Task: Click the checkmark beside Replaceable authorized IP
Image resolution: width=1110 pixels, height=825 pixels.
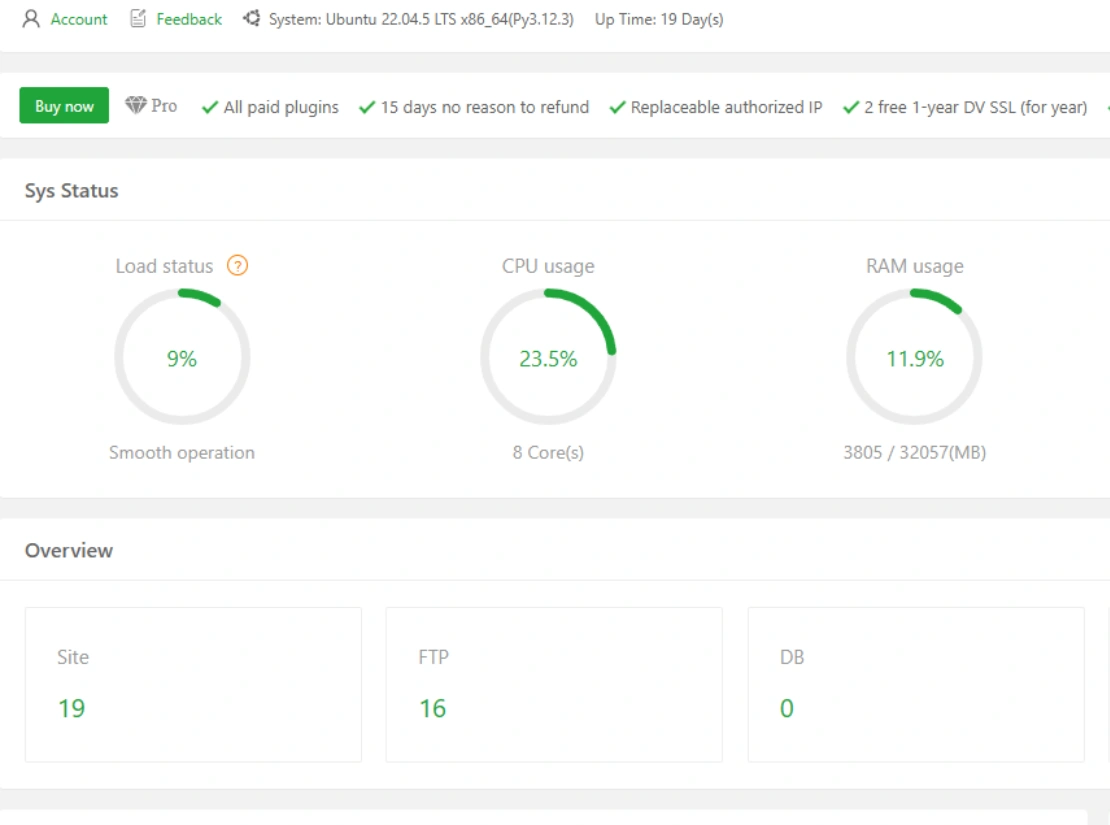Action: (x=617, y=108)
